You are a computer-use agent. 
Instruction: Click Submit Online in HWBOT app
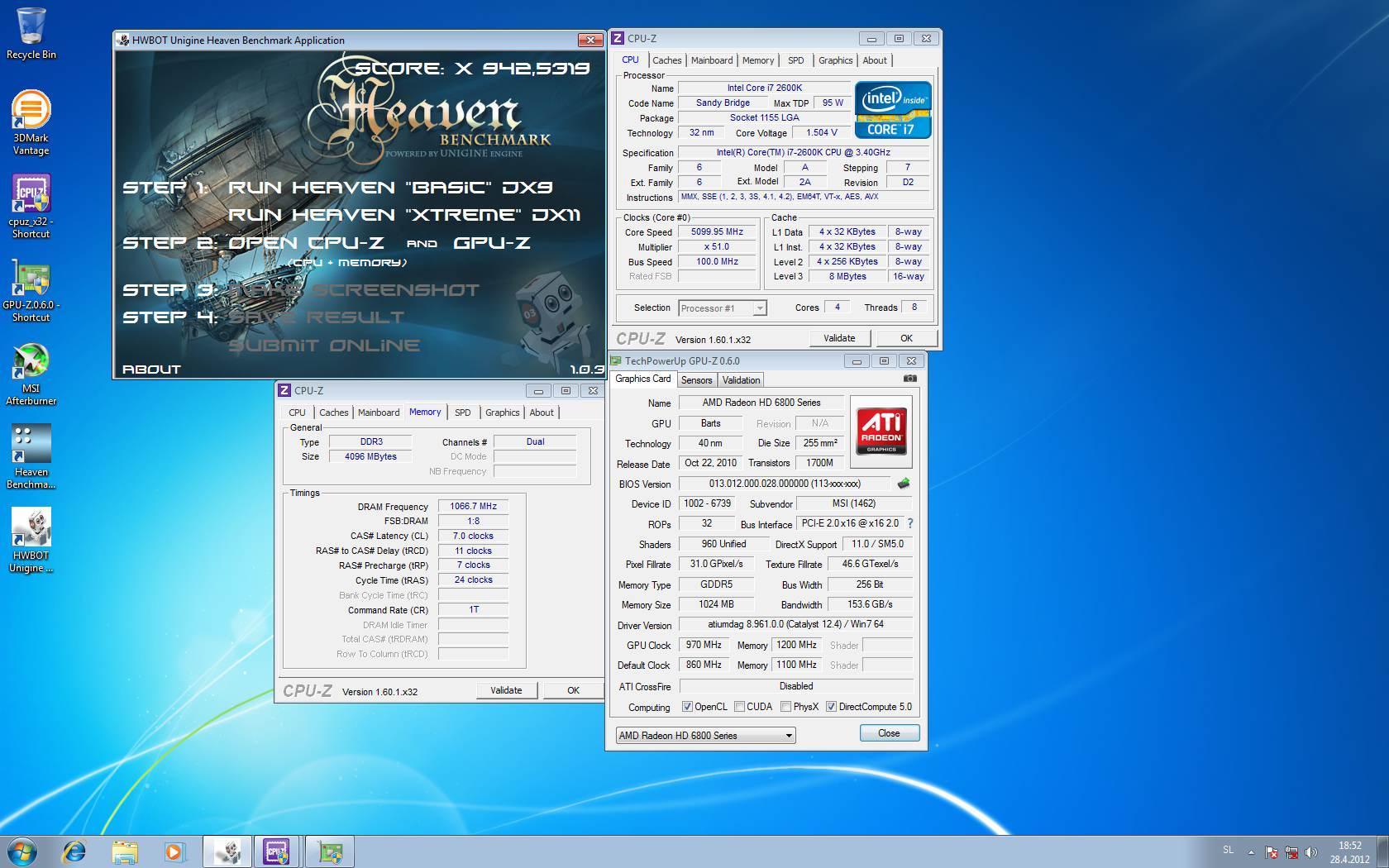tap(324, 346)
